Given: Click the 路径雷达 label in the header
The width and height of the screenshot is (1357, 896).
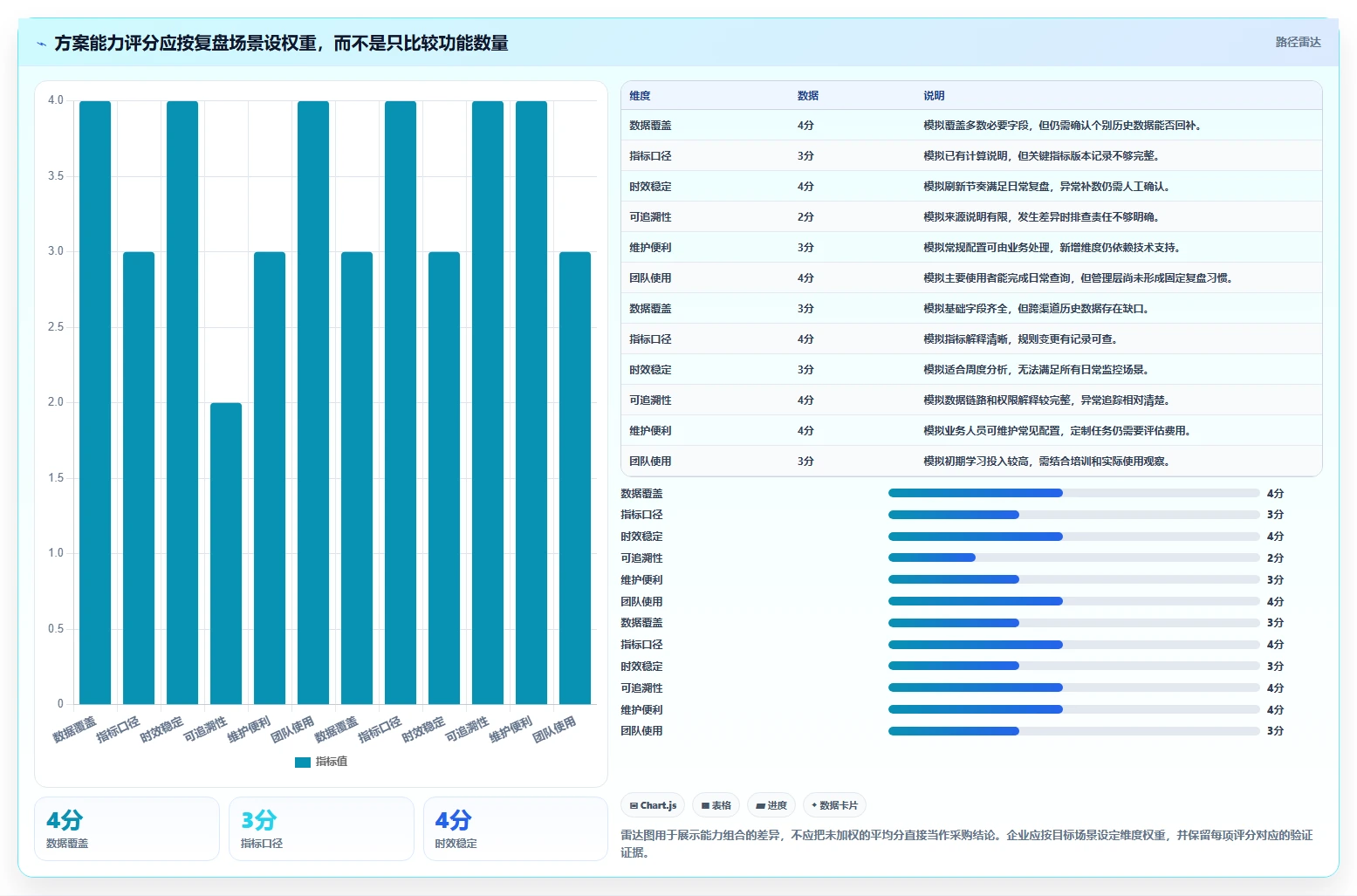Looking at the screenshot, I should point(1298,42).
